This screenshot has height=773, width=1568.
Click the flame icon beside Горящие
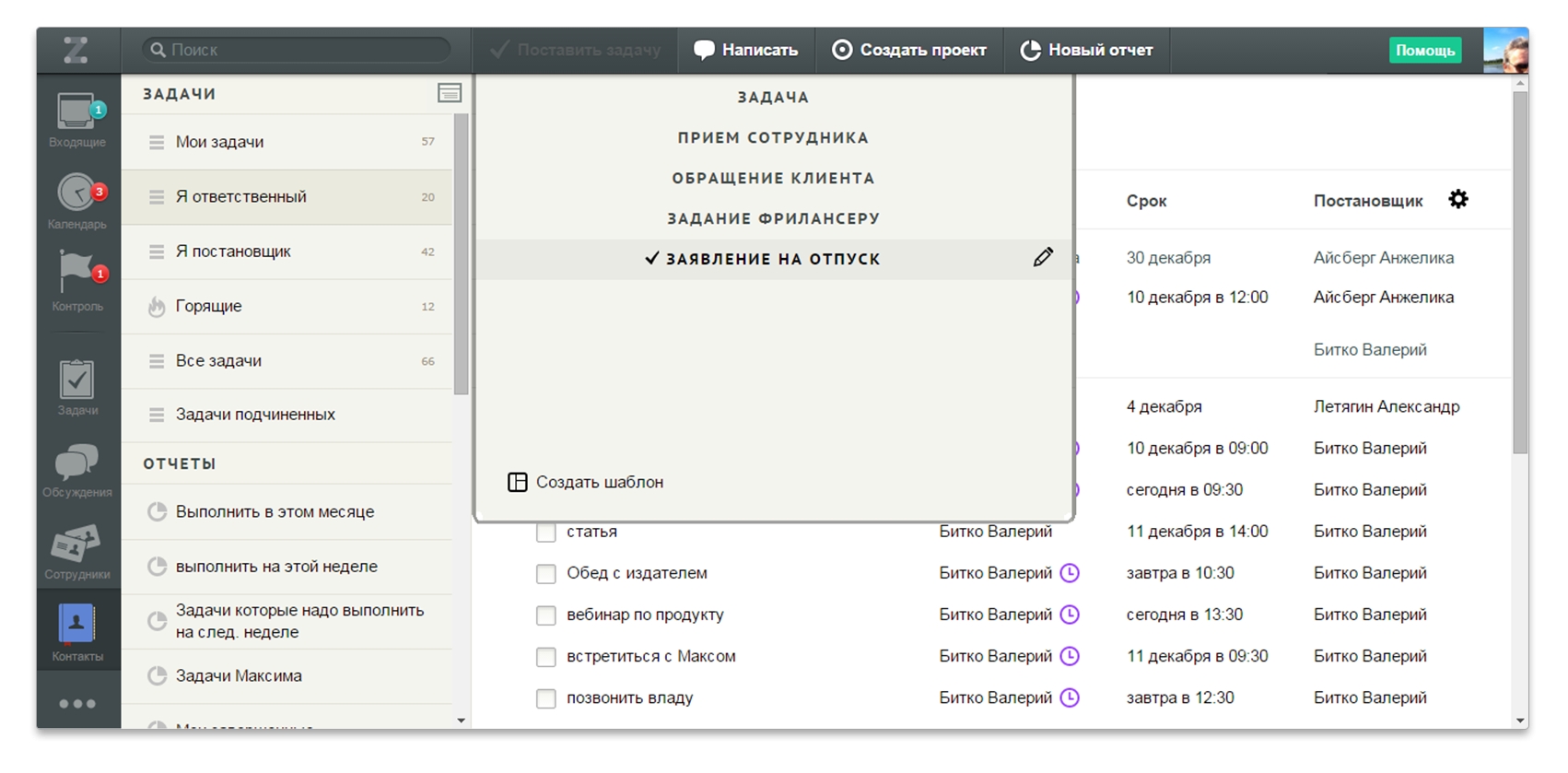pyautogui.click(x=157, y=306)
